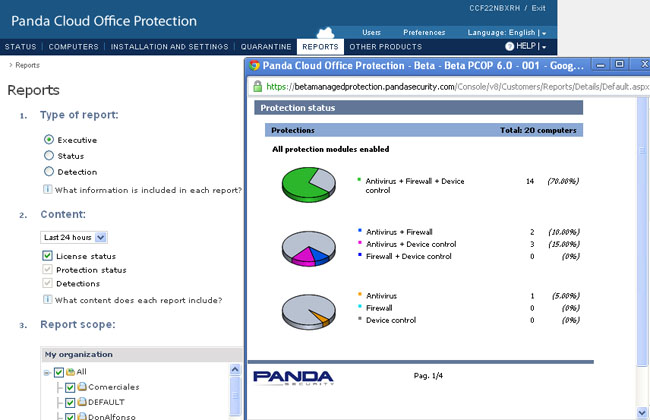650x420 pixels.
Task: Click the Panda Security logo in report footer
Action: tap(293, 378)
